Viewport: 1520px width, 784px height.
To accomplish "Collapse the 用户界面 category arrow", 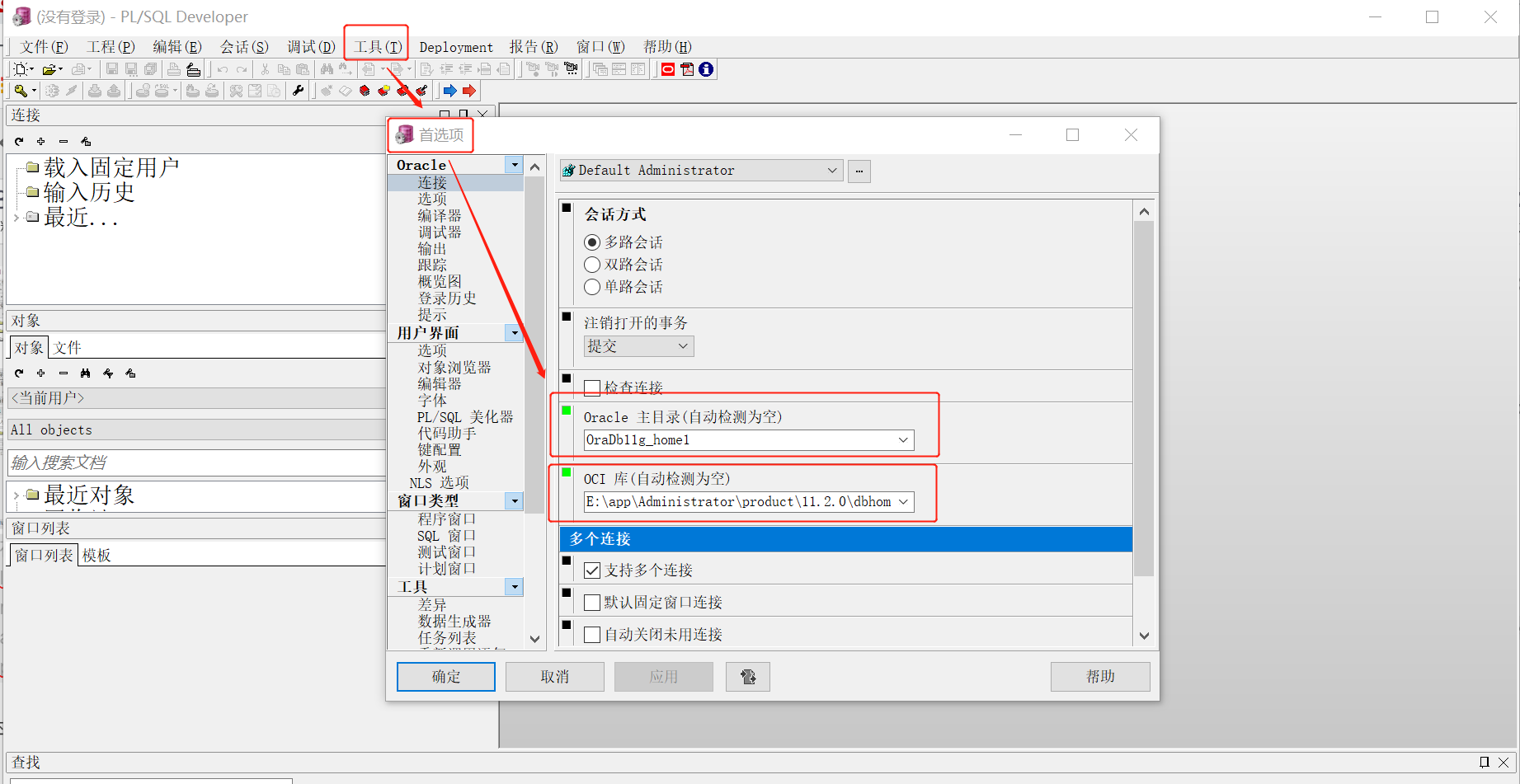I will coord(515,333).
